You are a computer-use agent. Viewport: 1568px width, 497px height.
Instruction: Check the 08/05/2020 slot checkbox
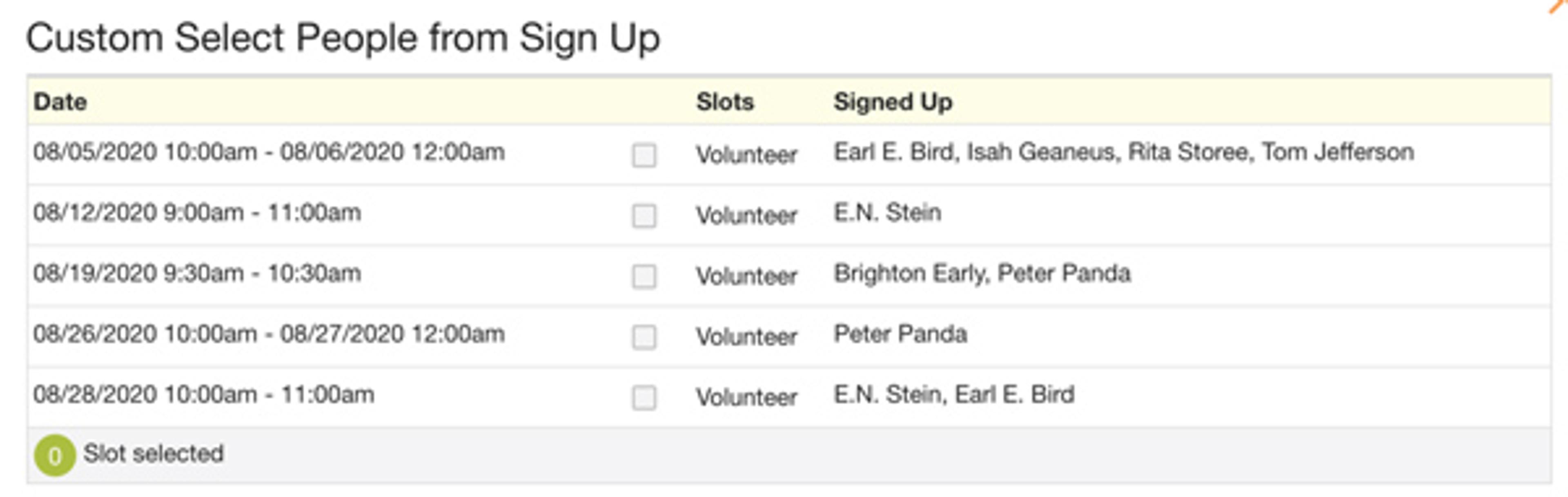pyautogui.click(x=644, y=155)
